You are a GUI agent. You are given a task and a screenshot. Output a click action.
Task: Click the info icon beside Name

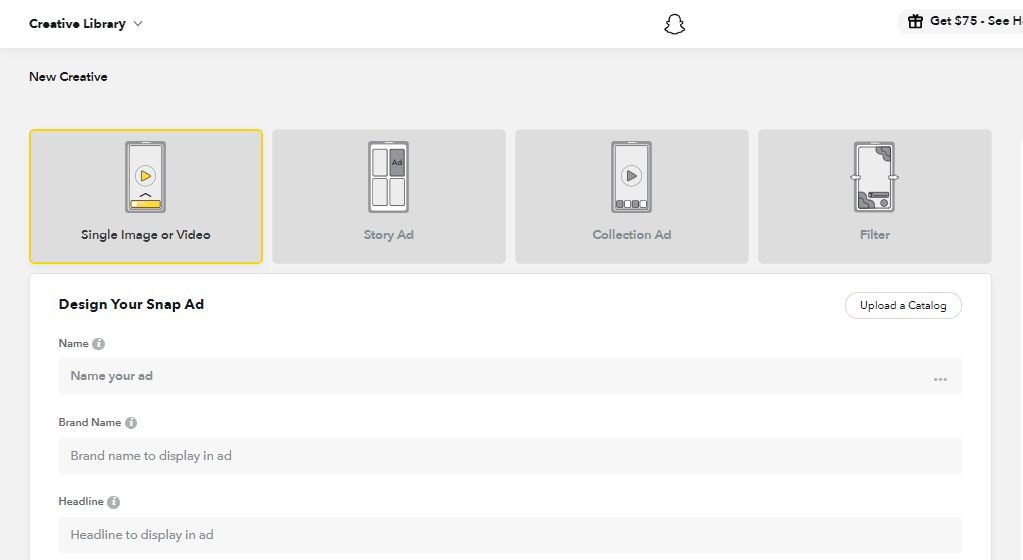click(x=98, y=344)
